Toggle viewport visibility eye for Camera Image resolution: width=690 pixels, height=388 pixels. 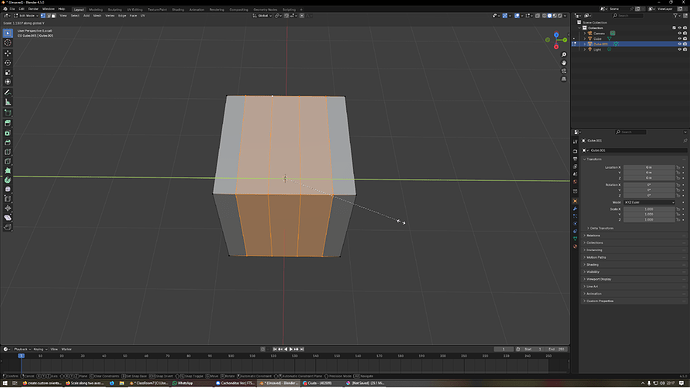pos(679,33)
